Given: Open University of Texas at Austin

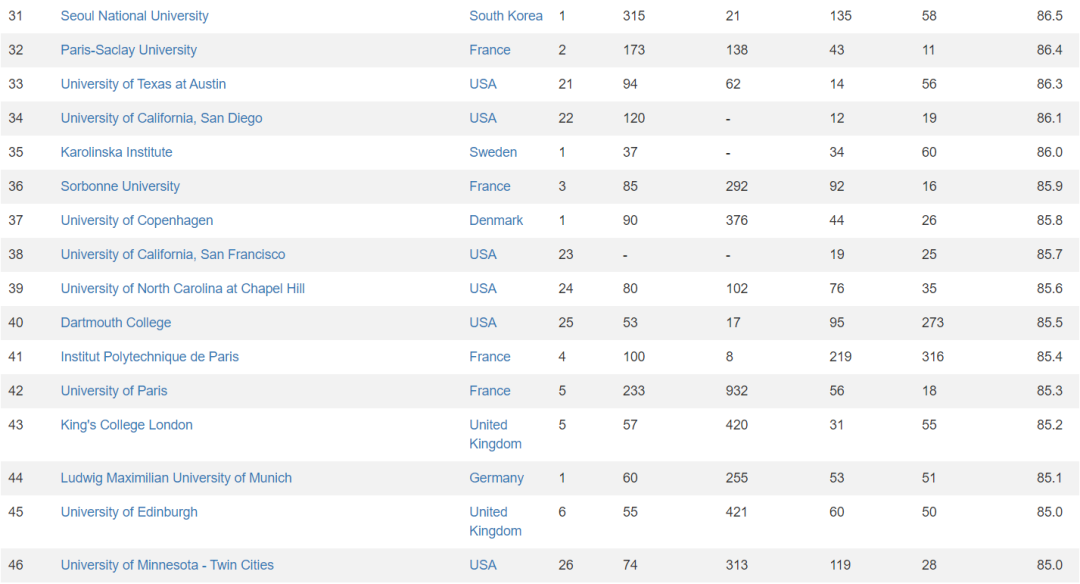Looking at the screenshot, I should pos(143,84).
